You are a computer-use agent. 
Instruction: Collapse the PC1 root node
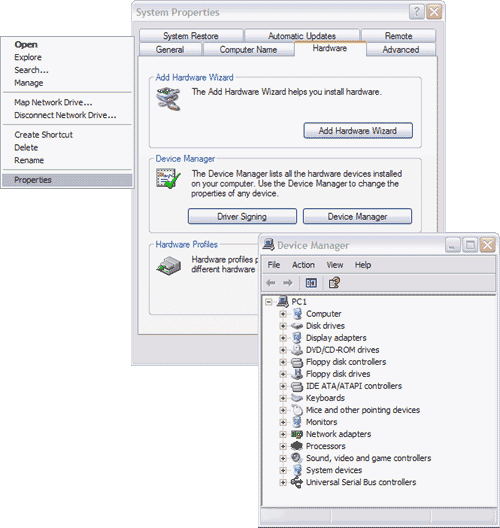(x=268, y=302)
